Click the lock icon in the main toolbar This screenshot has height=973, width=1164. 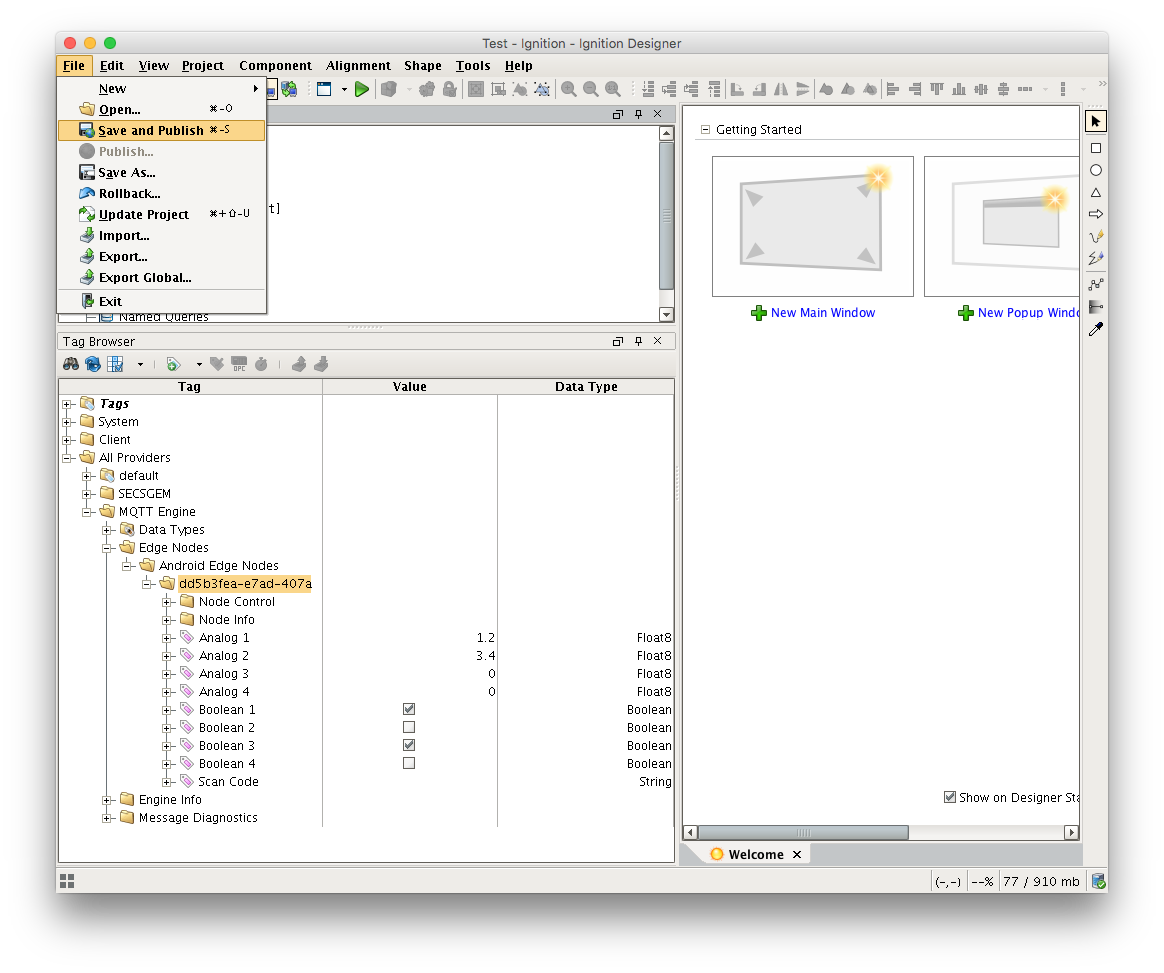click(450, 90)
